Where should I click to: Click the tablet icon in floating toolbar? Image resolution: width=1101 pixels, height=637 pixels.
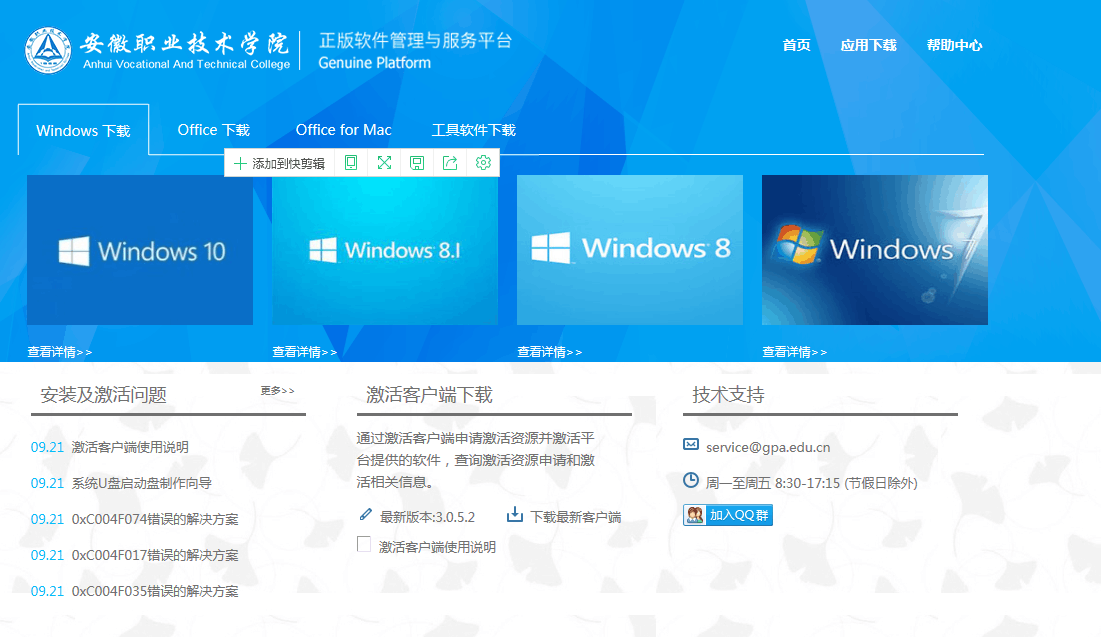tap(351, 163)
